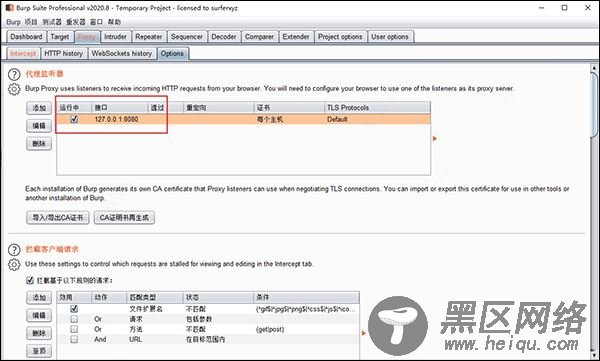Screen dimensions: 600x361
Task: Click 编辑 button beside the intercept rules table
Action: tap(39, 315)
